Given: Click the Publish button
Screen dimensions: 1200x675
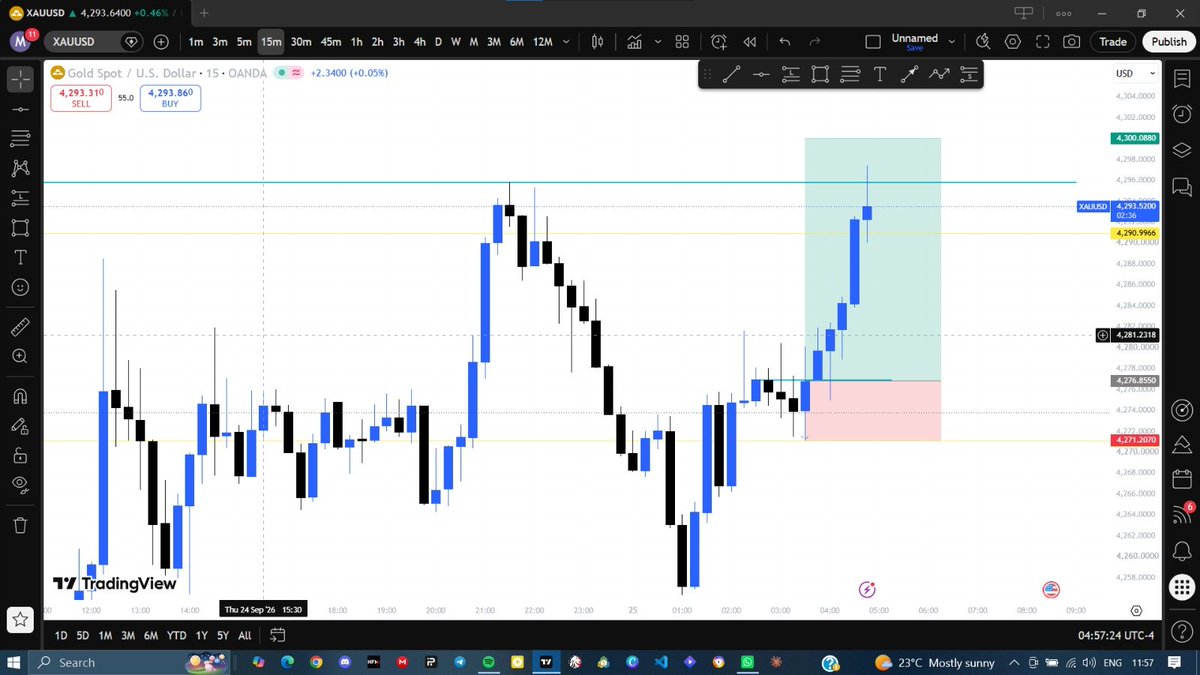Looking at the screenshot, I should click(x=1168, y=42).
